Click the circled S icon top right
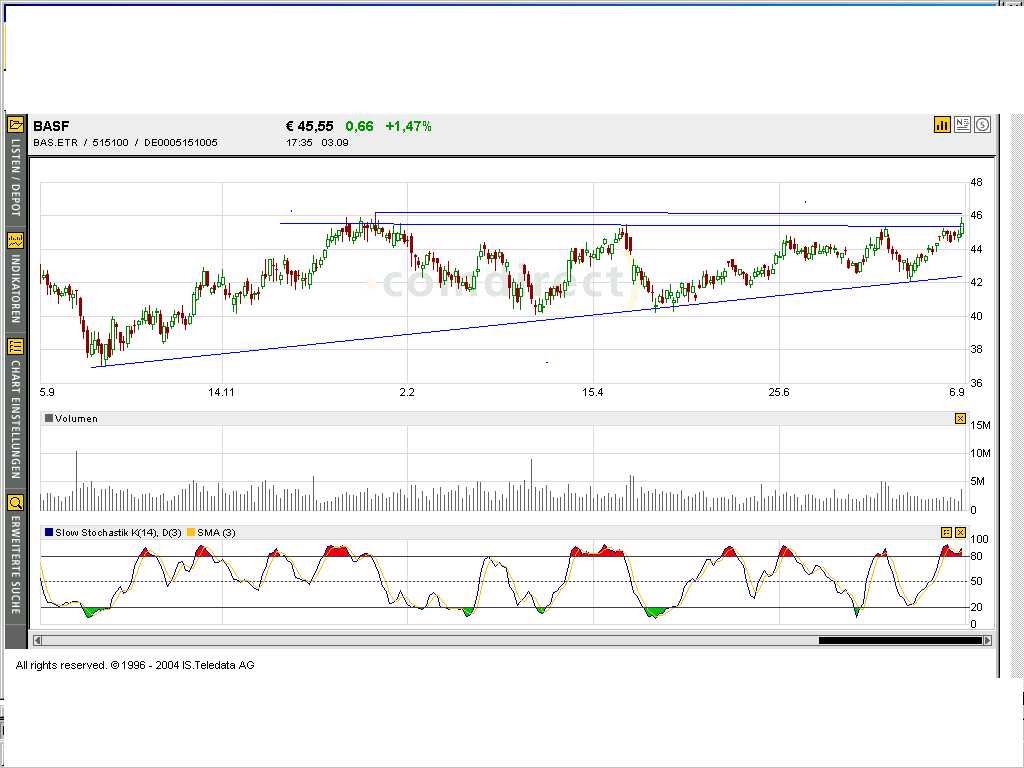This screenshot has width=1024, height=768. click(980, 124)
